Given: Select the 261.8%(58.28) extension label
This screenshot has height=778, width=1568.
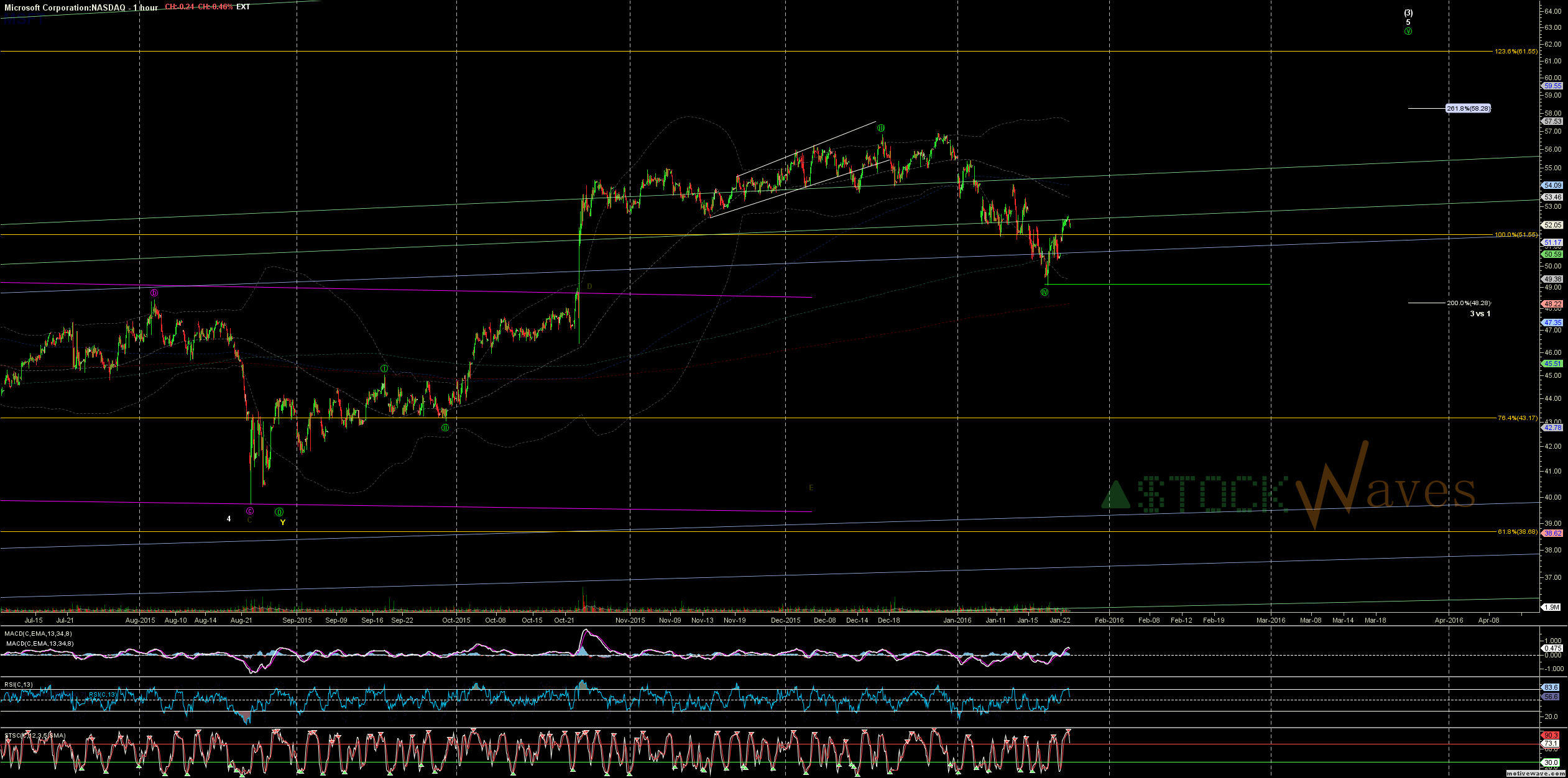Looking at the screenshot, I should pyautogui.click(x=1469, y=108).
